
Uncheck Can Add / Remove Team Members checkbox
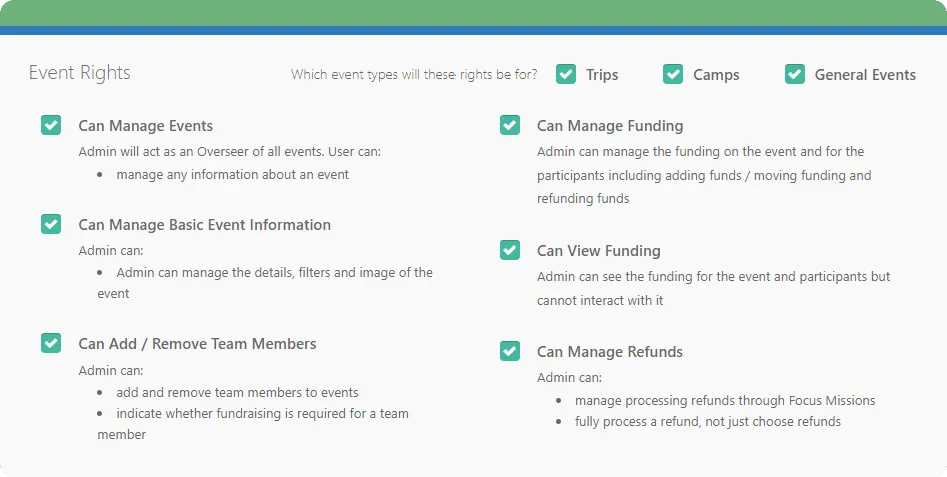pyautogui.click(x=51, y=343)
